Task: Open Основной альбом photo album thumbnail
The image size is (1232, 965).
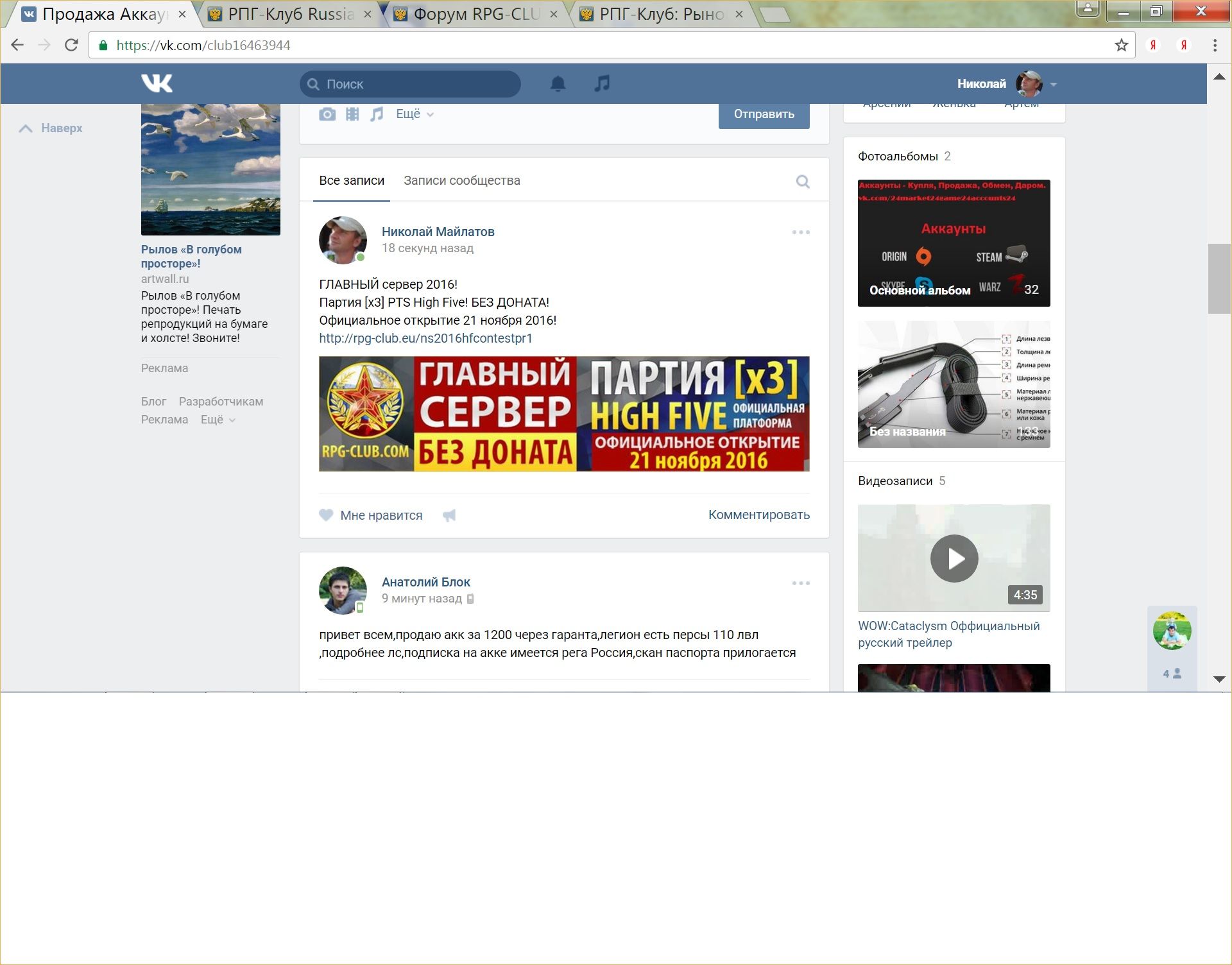Action: pos(954,243)
